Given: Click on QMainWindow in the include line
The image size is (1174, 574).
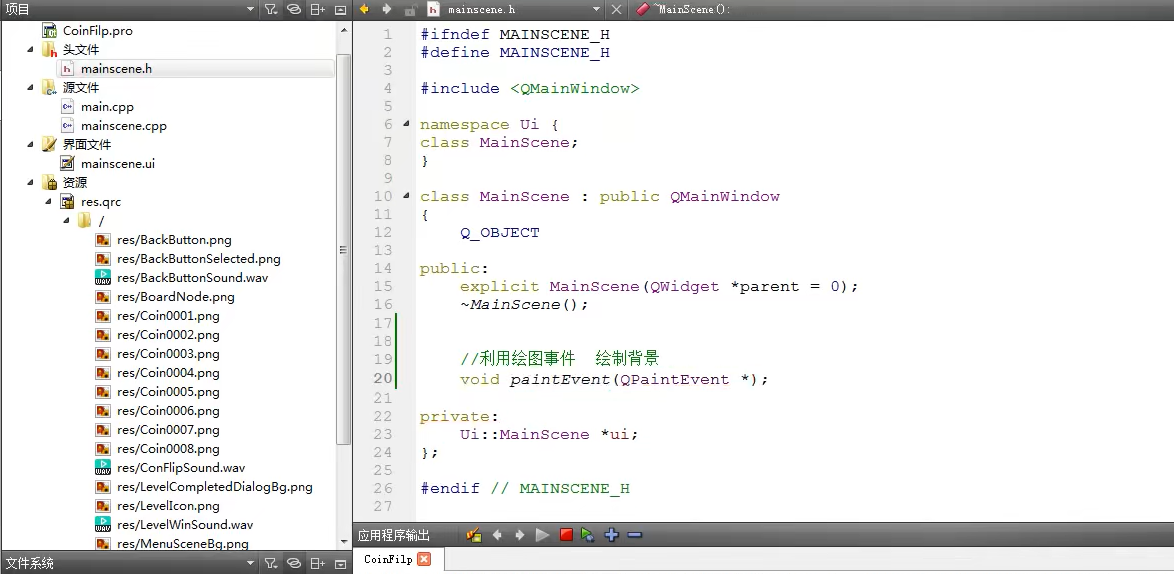Looking at the screenshot, I should point(575,88).
